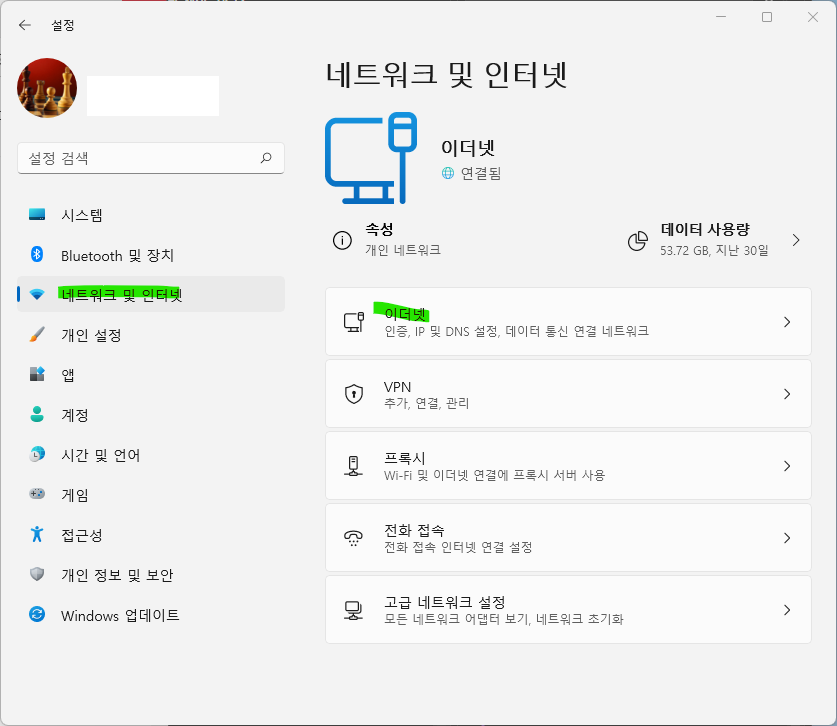Click the gamepad 게임 icon
837x726 pixels.
pos(37,494)
